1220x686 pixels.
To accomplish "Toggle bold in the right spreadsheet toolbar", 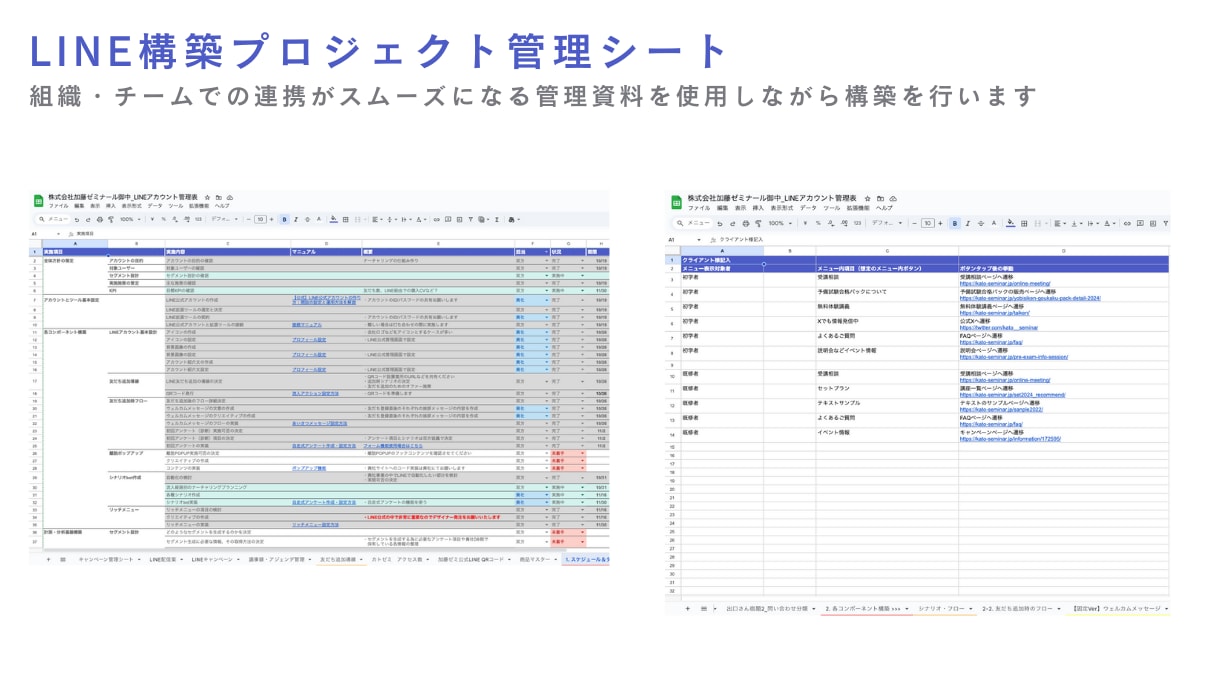I will 955,223.
